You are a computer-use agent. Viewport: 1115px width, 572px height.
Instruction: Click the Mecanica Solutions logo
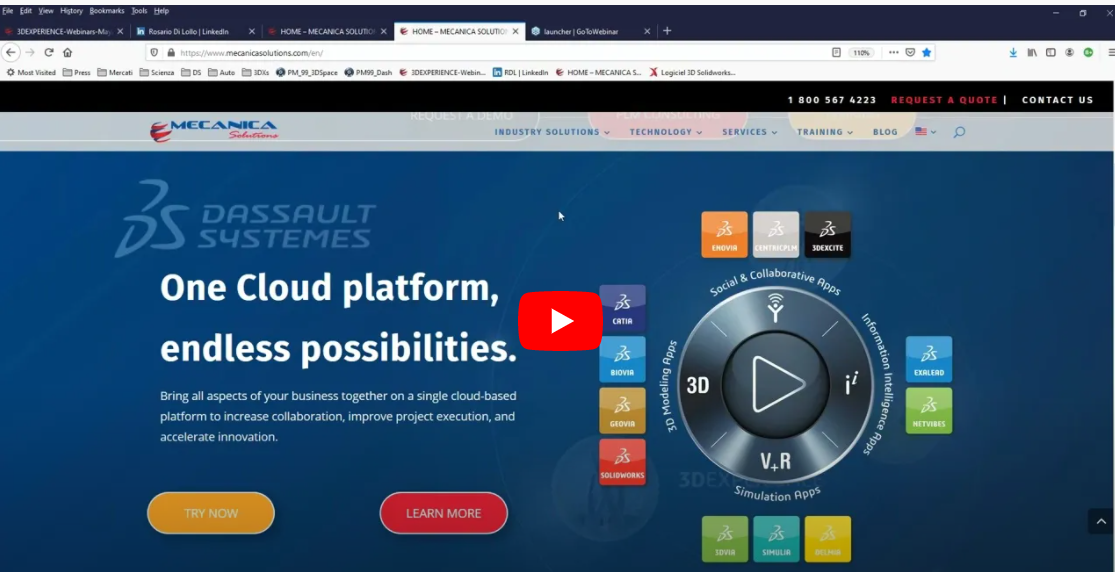click(214, 131)
